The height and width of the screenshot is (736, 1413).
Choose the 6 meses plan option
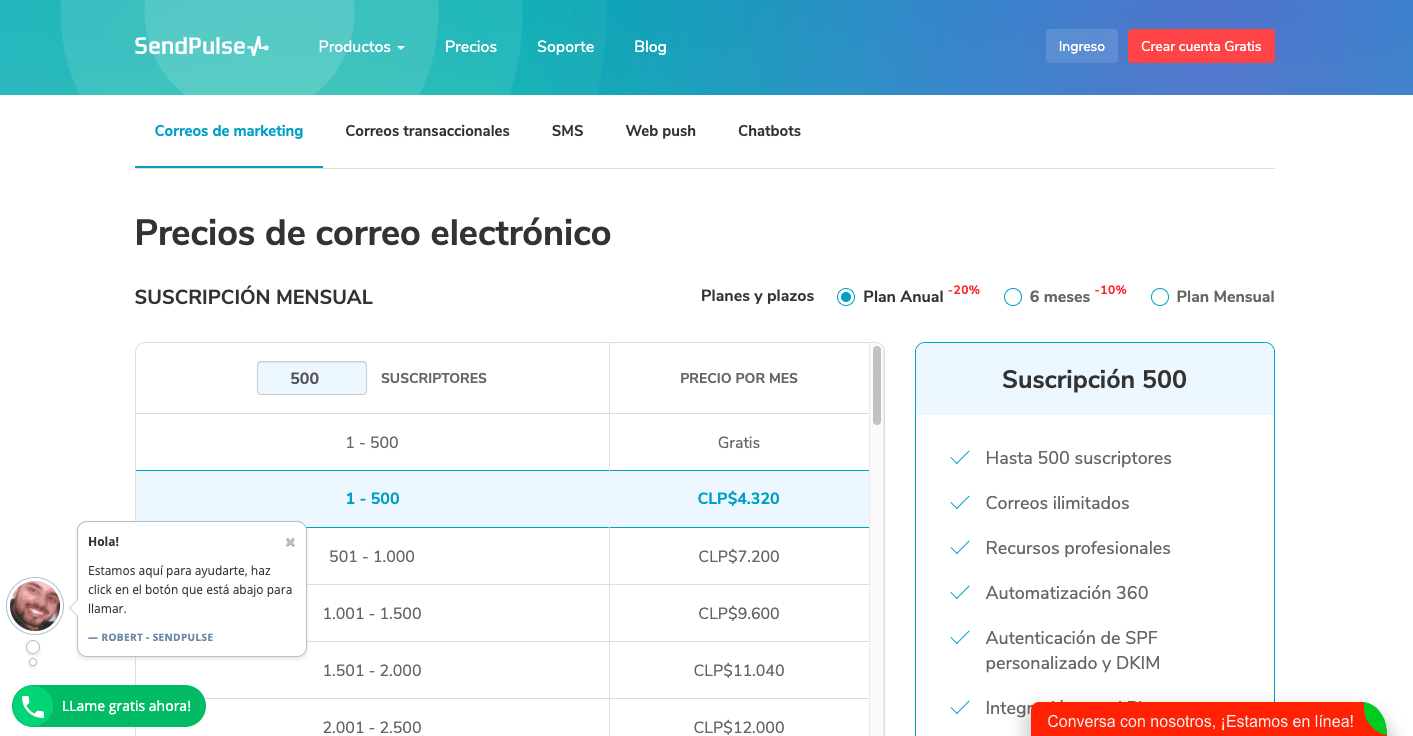1013,297
